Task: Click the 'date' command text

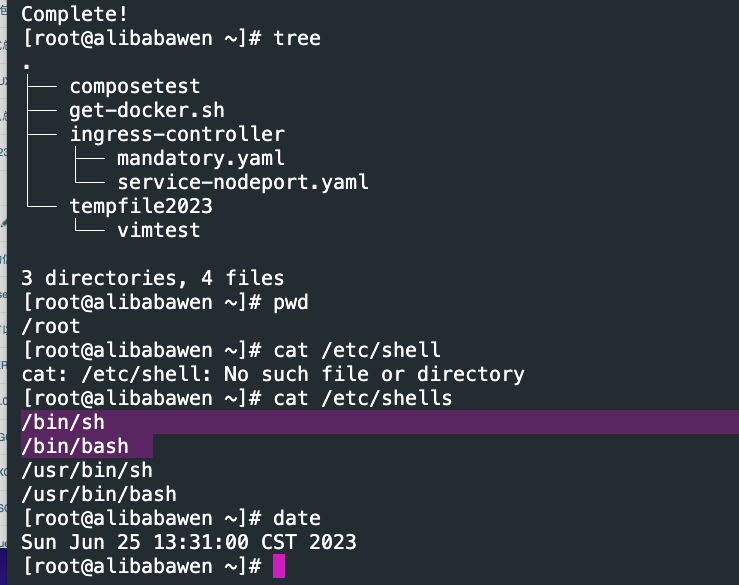Action: point(297,518)
